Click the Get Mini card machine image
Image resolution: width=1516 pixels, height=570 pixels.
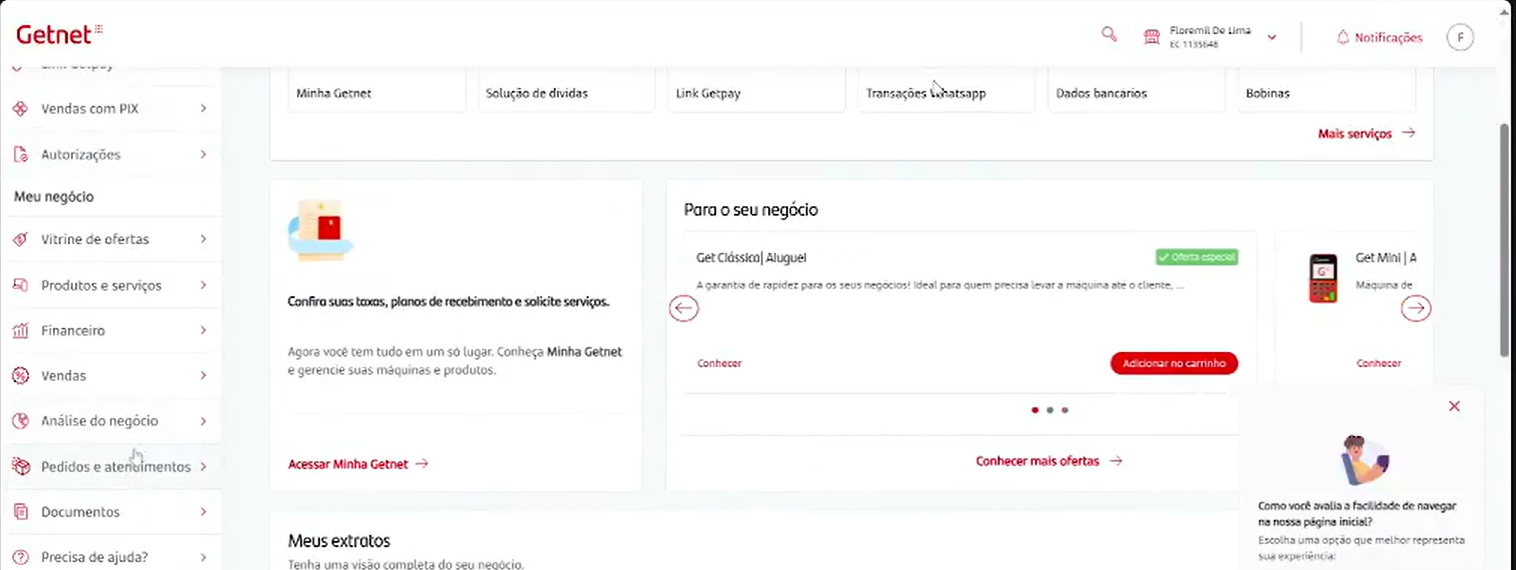coord(1323,278)
